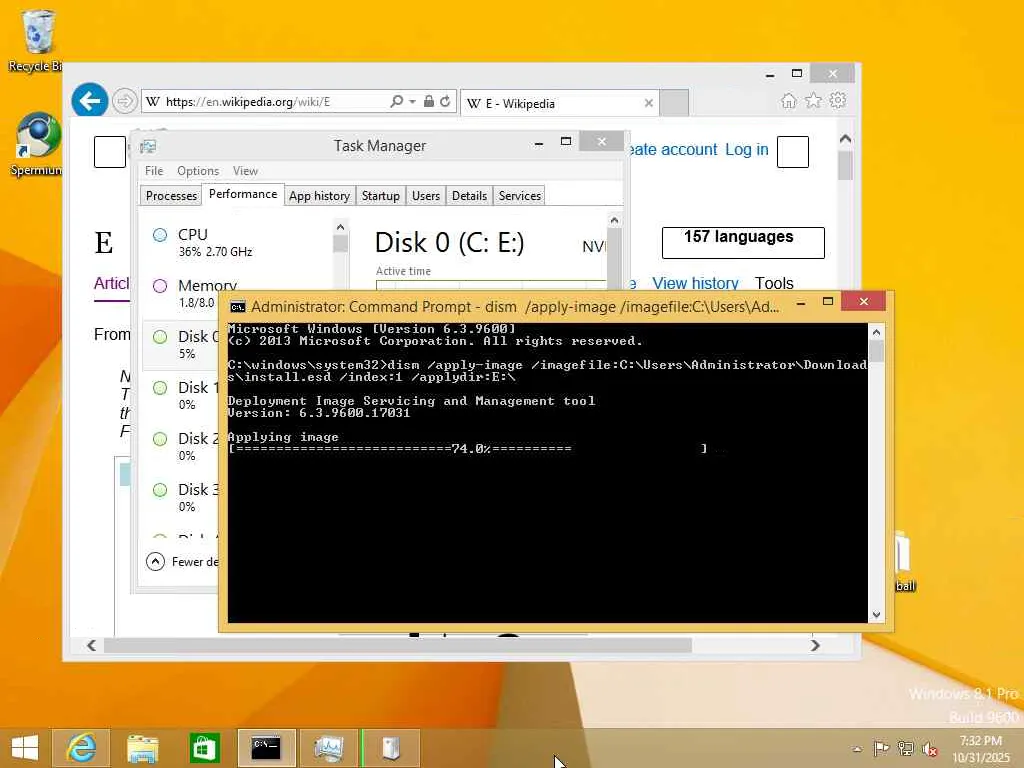Viewport: 1024px width, 768px height.
Task: Switch to the Processes tab
Action: click(171, 196)
